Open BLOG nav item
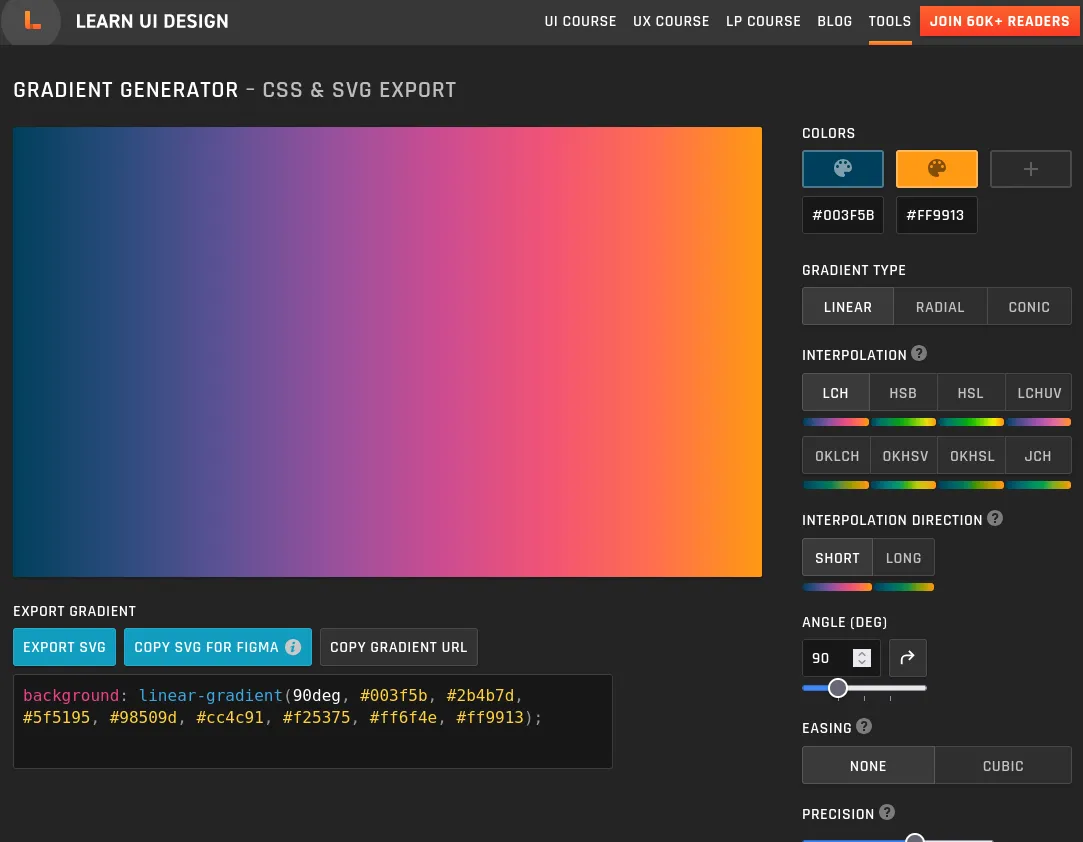Viewport: 1083px width, 842px height. coord(834,21)
